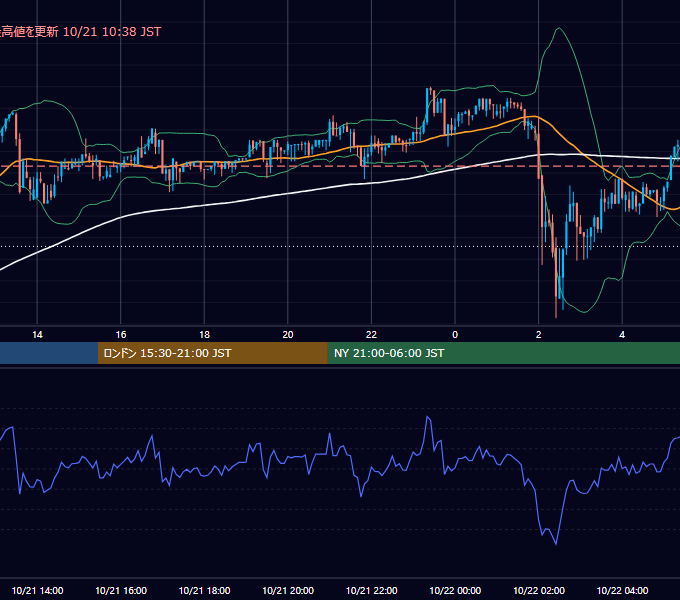This screenshot has width=680, height=600.
Task: Click the high-update note 10/21 10:38 JST
Action: (80, 32)
